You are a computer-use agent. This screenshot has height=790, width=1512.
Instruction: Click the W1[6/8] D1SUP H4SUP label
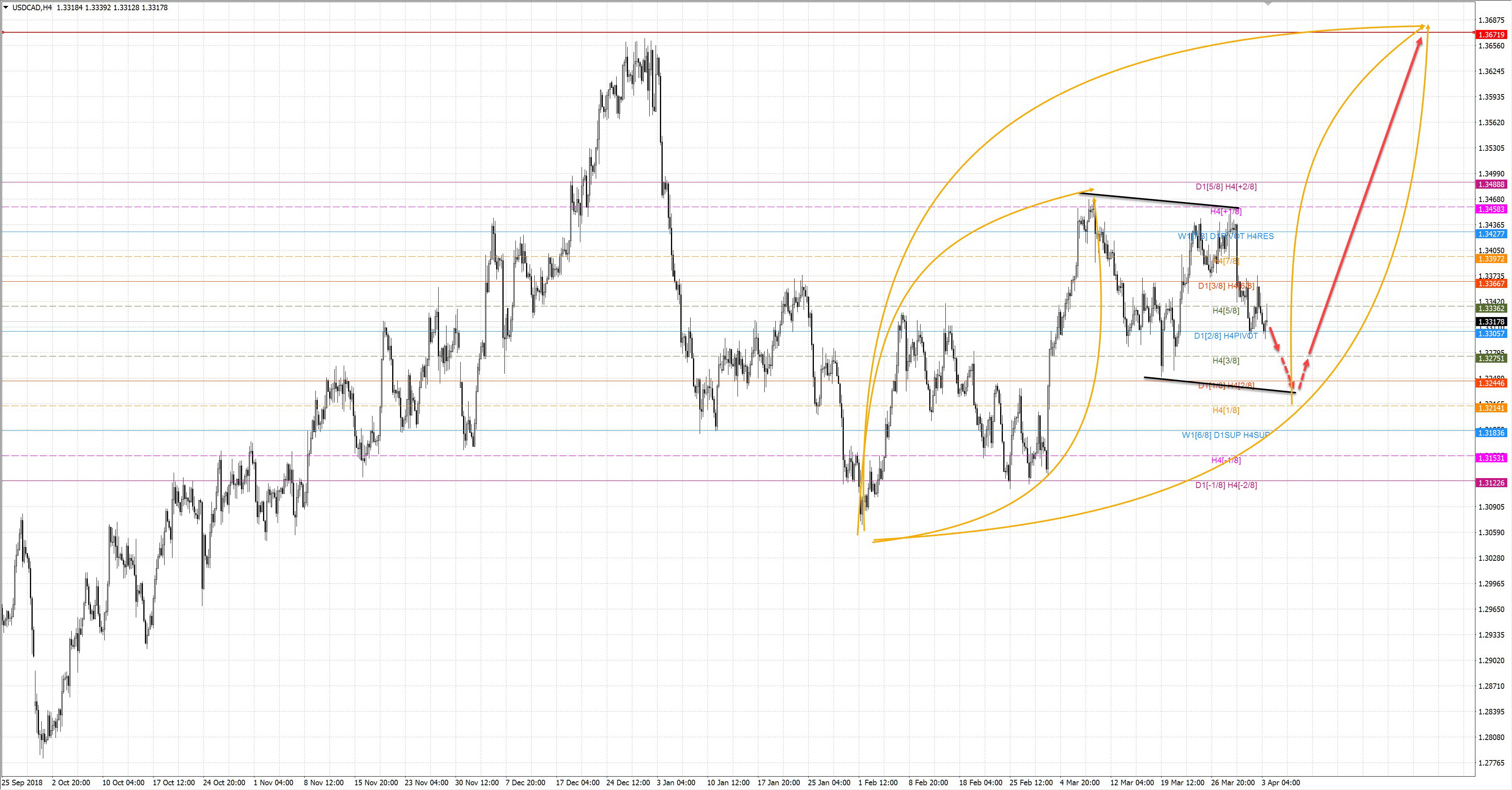point(1226,435)
